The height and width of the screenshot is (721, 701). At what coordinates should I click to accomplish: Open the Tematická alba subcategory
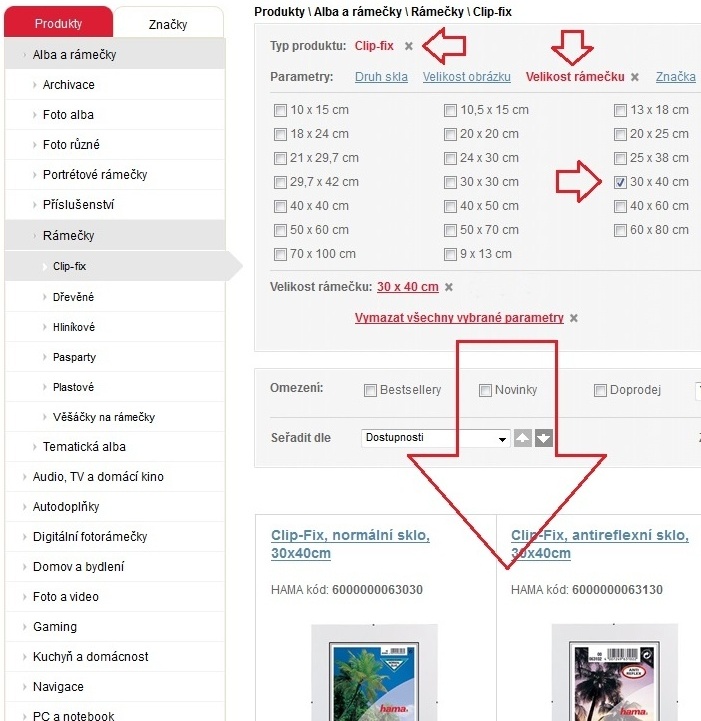(x=115, y=446)
